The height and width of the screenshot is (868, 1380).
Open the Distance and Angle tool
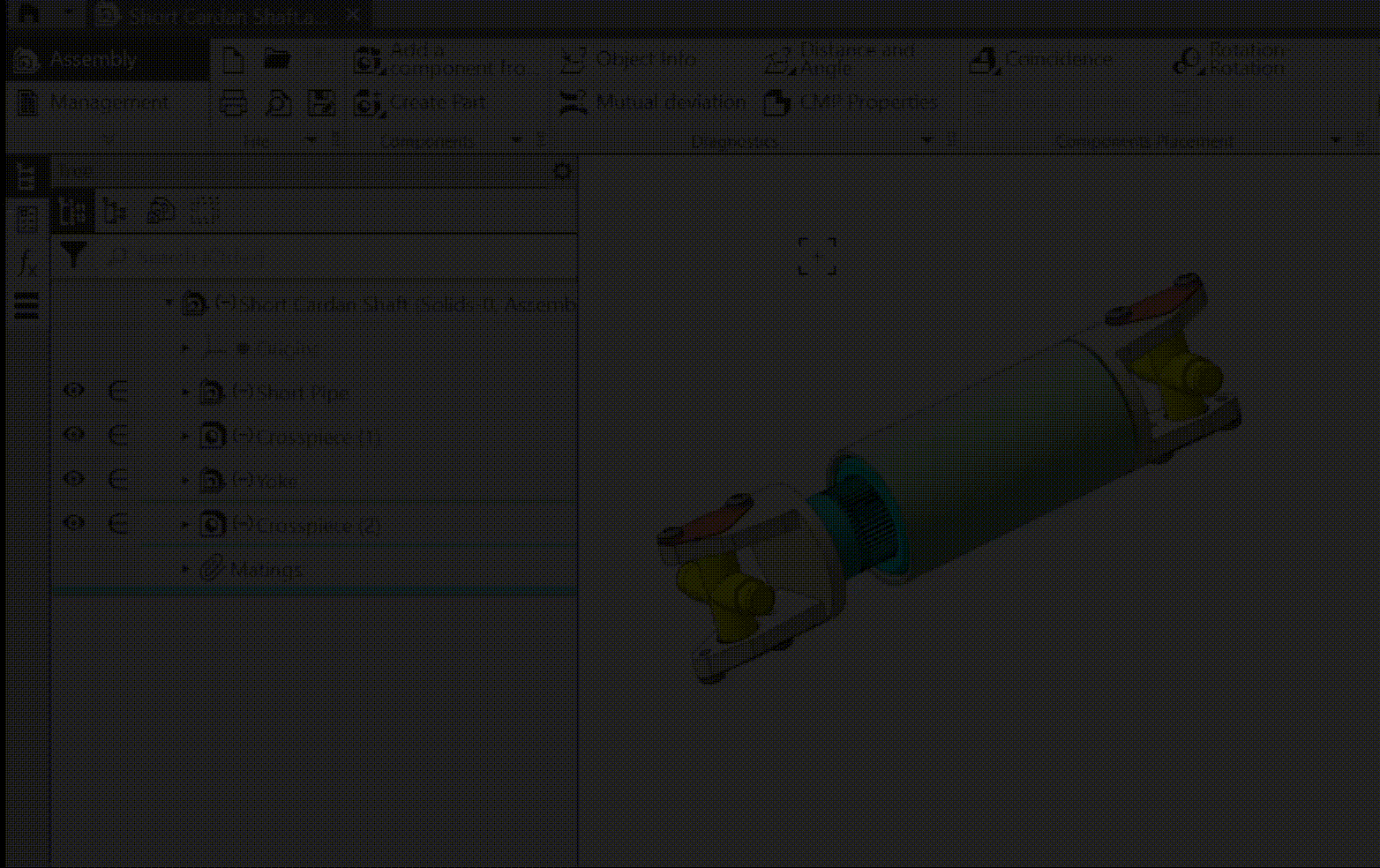pos(840,59)
